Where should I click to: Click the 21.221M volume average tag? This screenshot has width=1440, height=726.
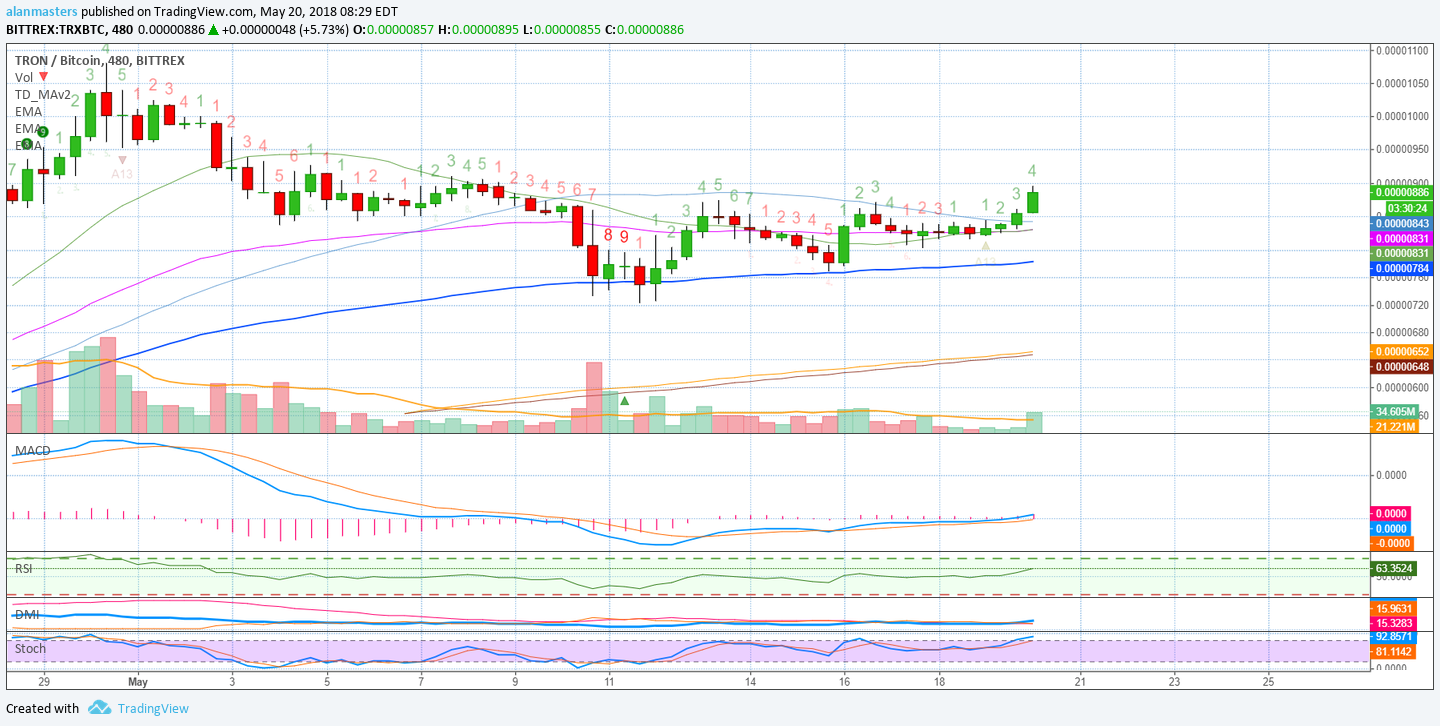[x=1396, y=427]
